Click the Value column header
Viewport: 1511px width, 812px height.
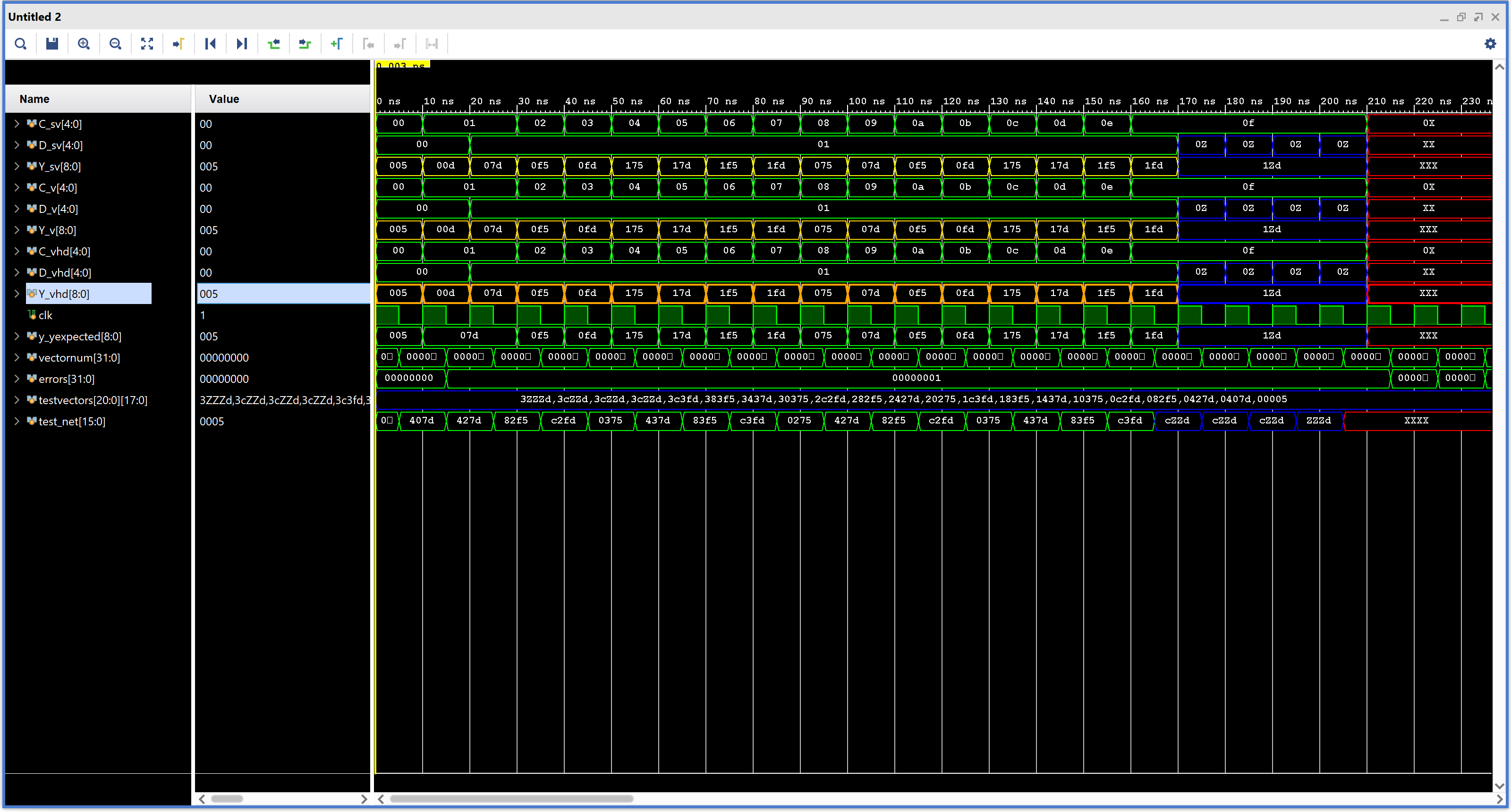point(224,99)
